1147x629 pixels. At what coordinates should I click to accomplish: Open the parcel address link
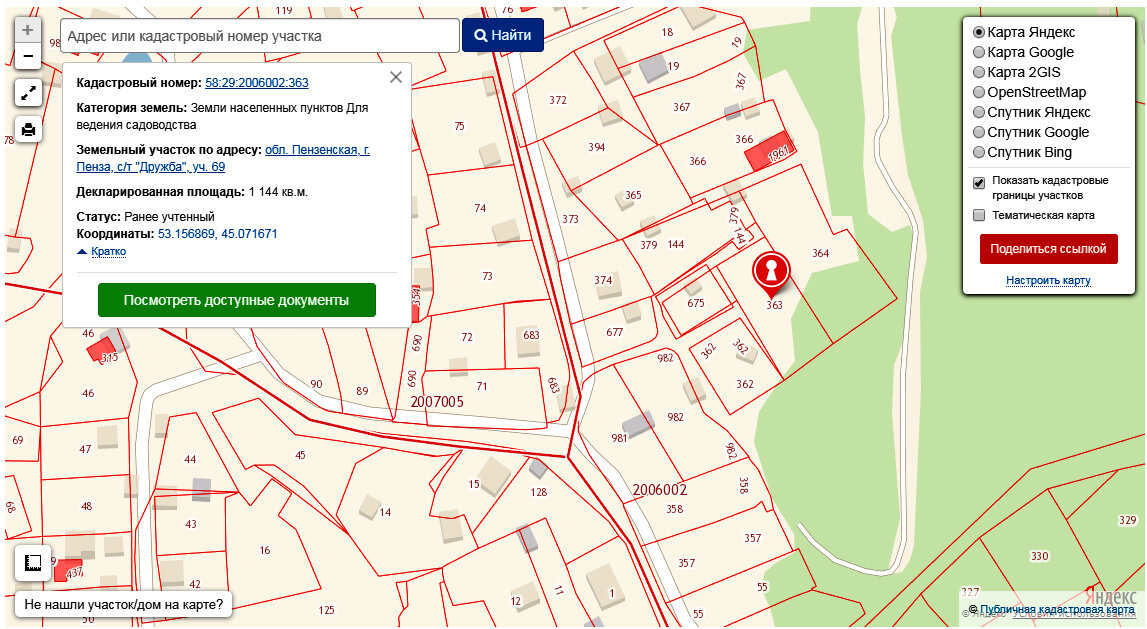tap(223, 158)
